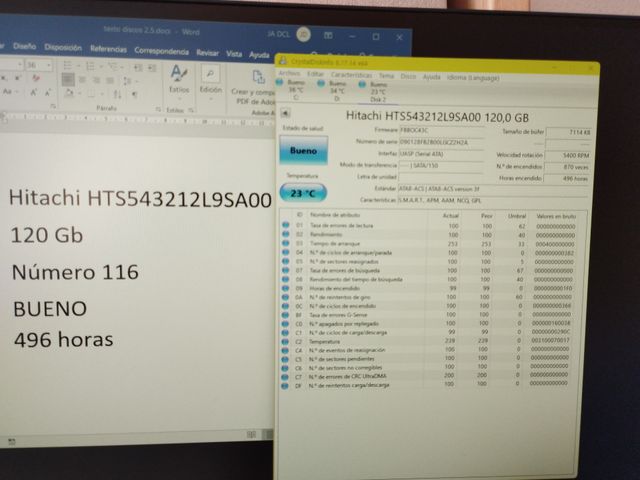Image resolution: width=640 pixels, height=480 pixels.
Task: Click the status circle for attribute 01
Action: tap(286, 225)
